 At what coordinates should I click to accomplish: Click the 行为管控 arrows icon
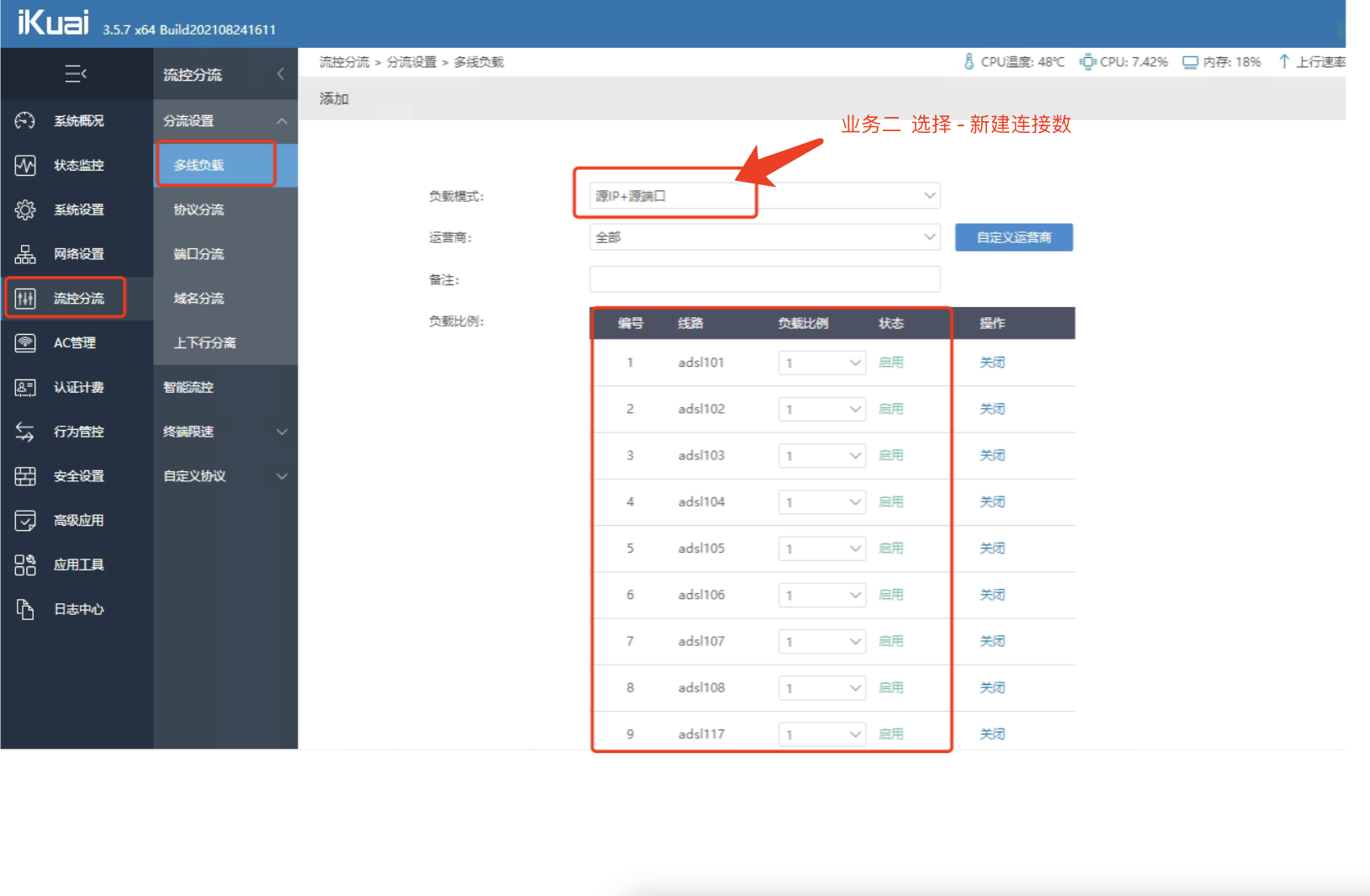pyautogui.click(x=25, y=432)
